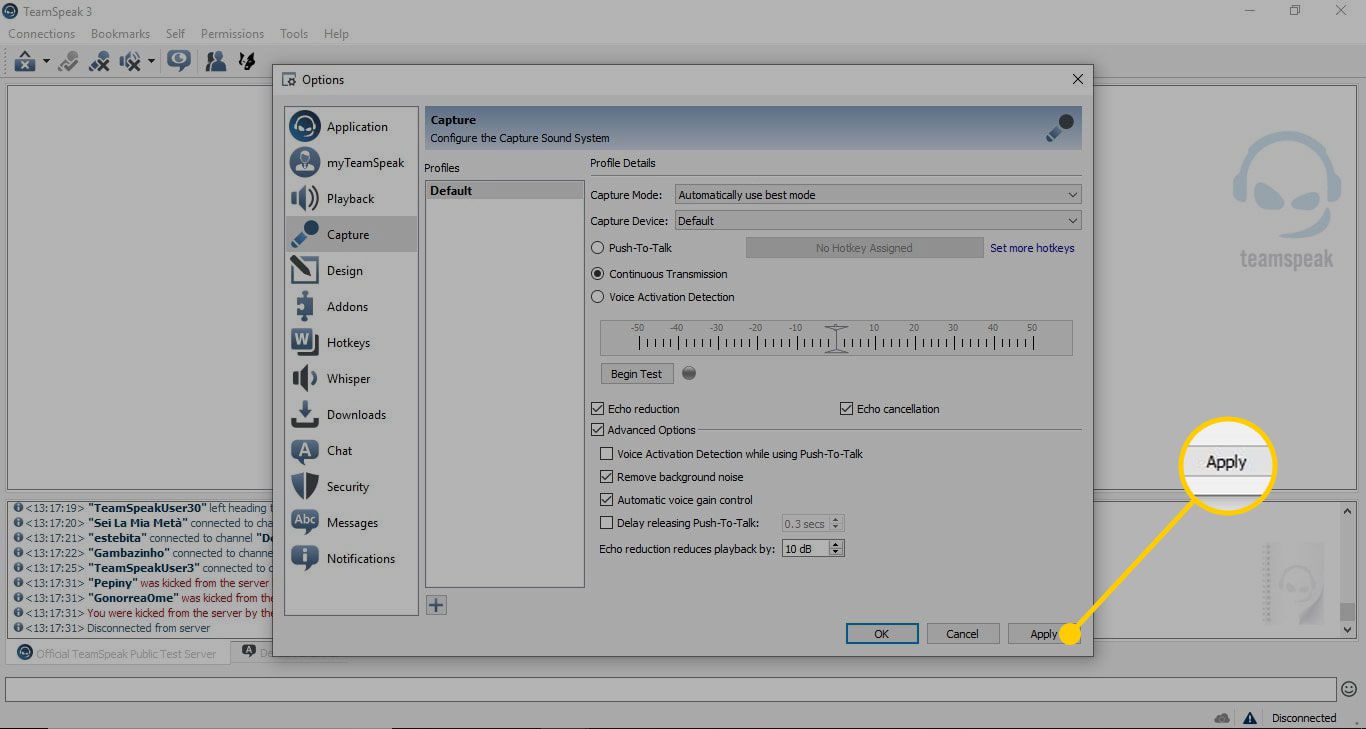The height and width of the screenshot is (729, 1366).
Task: Toggle Automatic voice gain control checkbox
Action: (606, 500)
